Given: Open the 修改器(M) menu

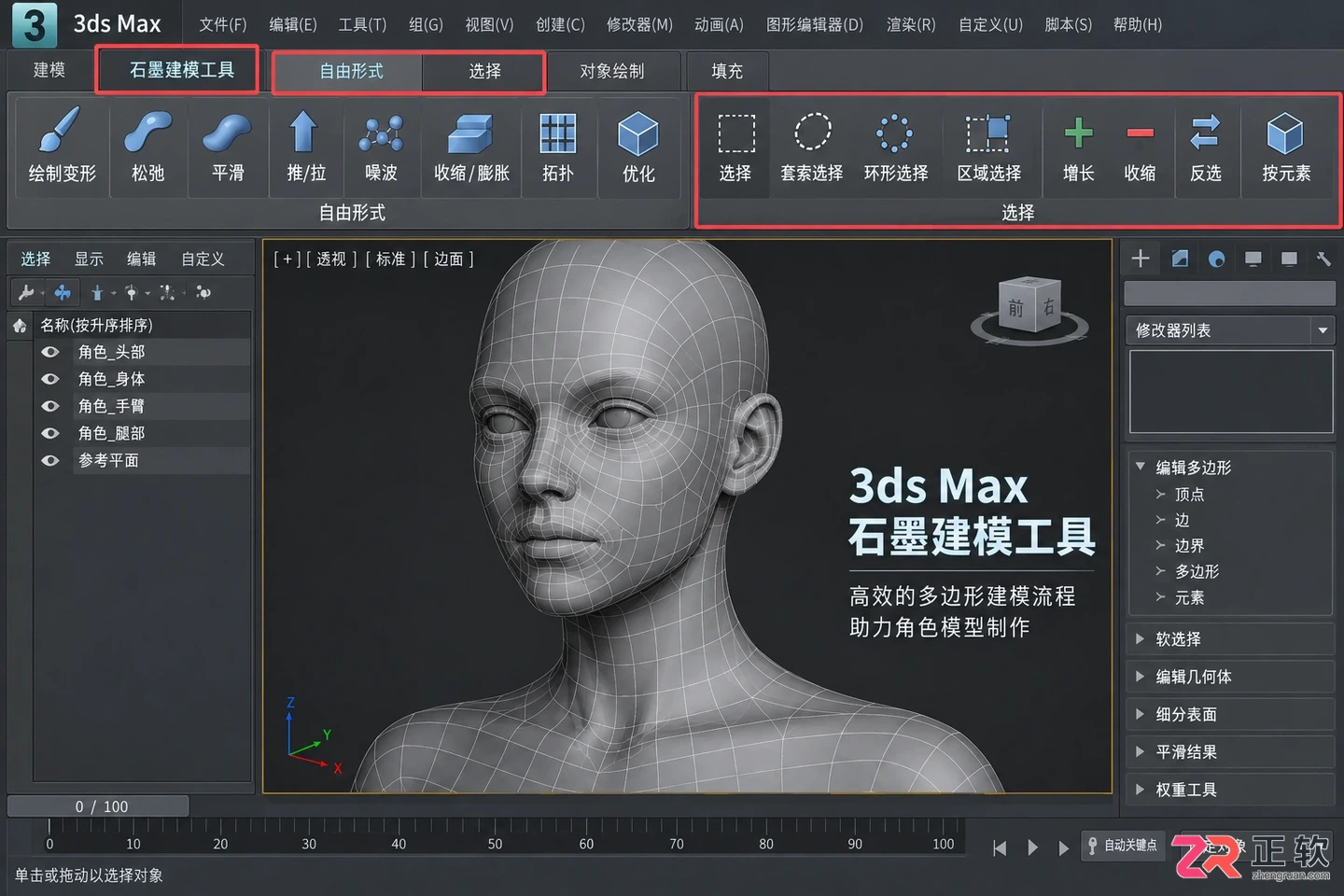Looking at the screenshot, I should coord(639,24).
